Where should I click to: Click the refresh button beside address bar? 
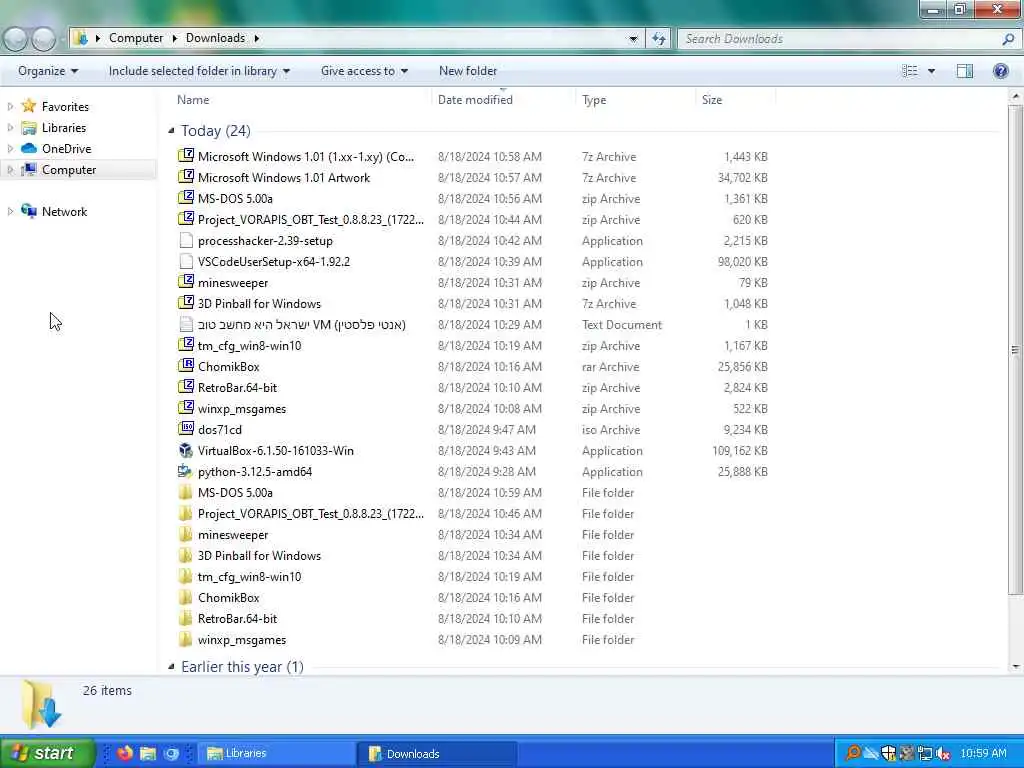pyautogui.click(x=658, y=39)
